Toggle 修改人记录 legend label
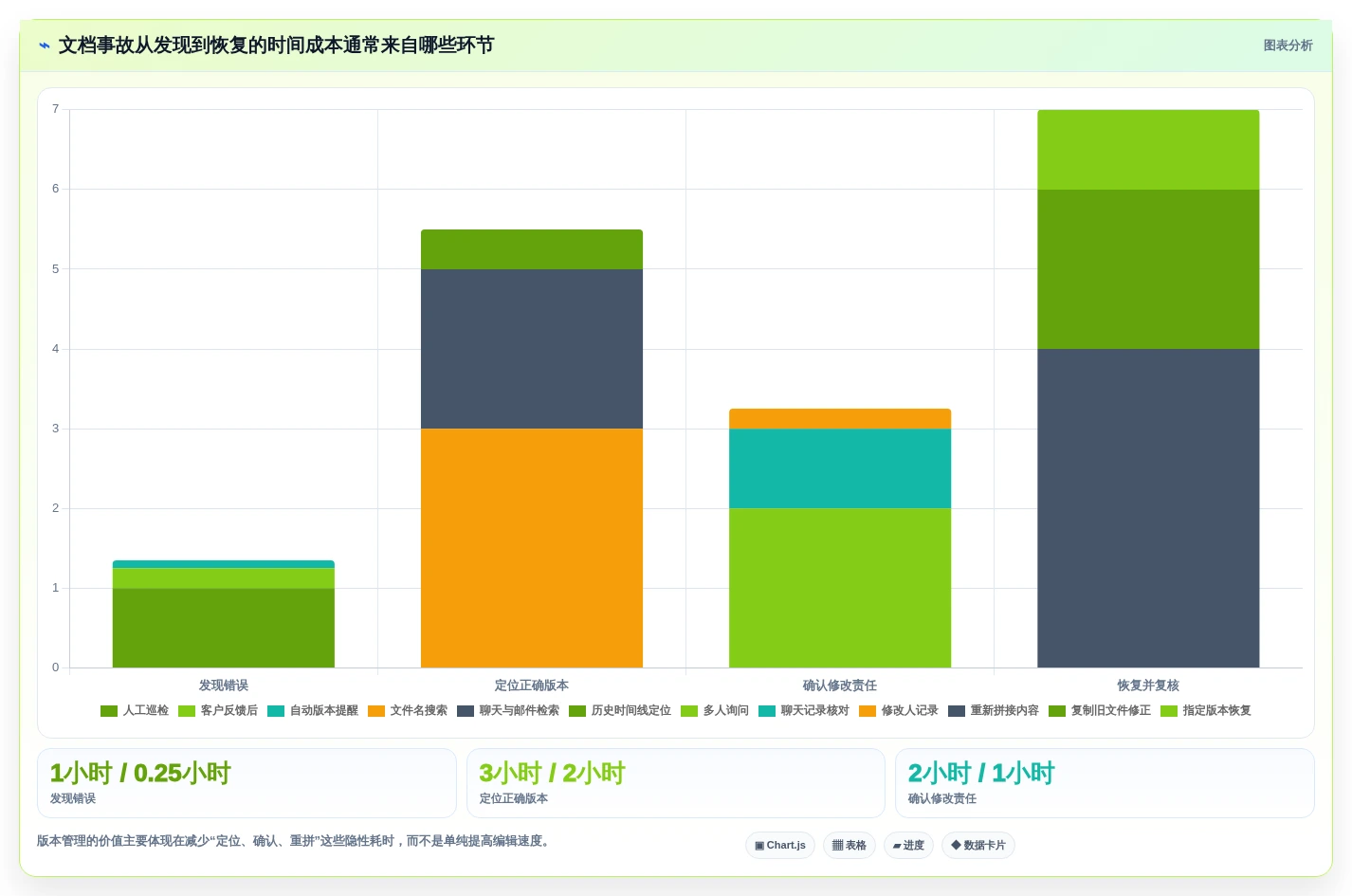 (x=899, y=710)
